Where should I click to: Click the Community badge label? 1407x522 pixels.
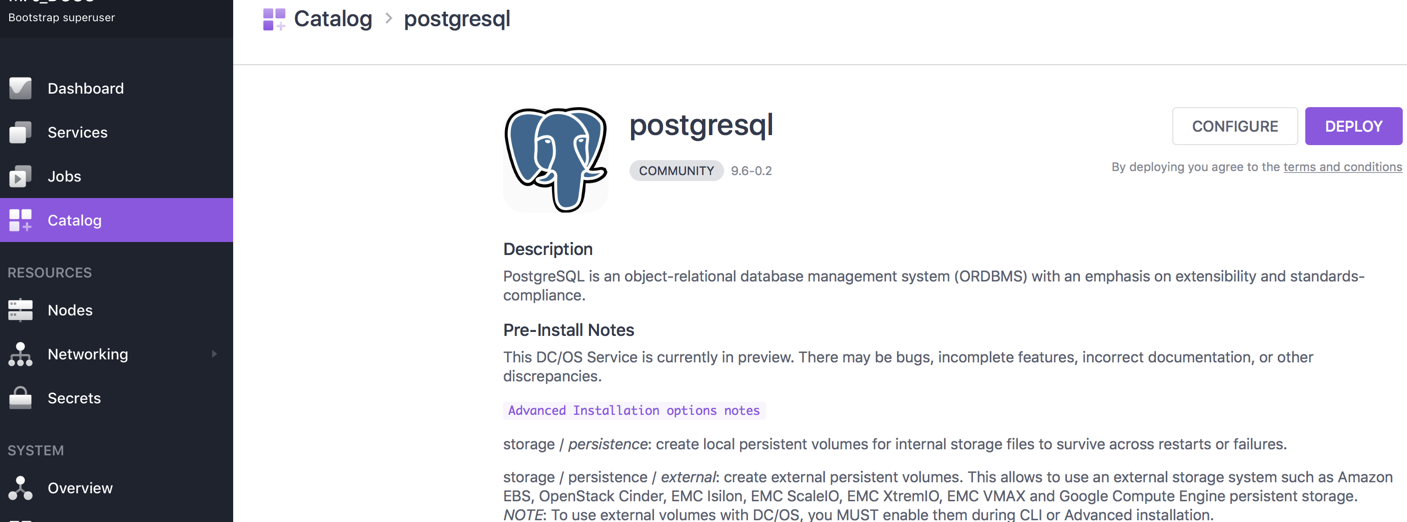[676, 171]
